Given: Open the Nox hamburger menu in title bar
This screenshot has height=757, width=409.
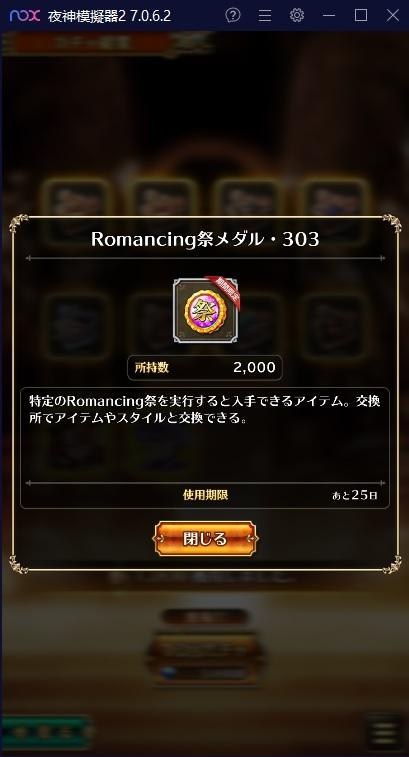Looking at the screenshot, I should click(x=265, y=15).
